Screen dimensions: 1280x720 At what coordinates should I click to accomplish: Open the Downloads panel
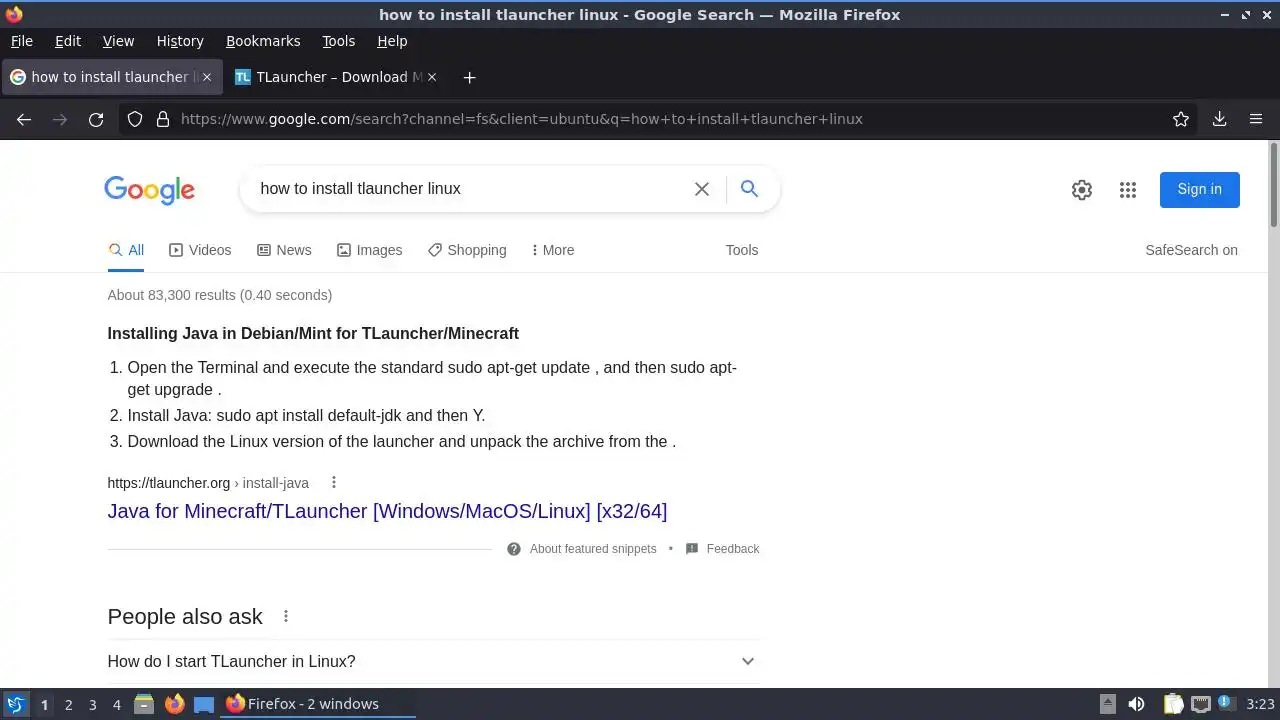point(1219,119)
